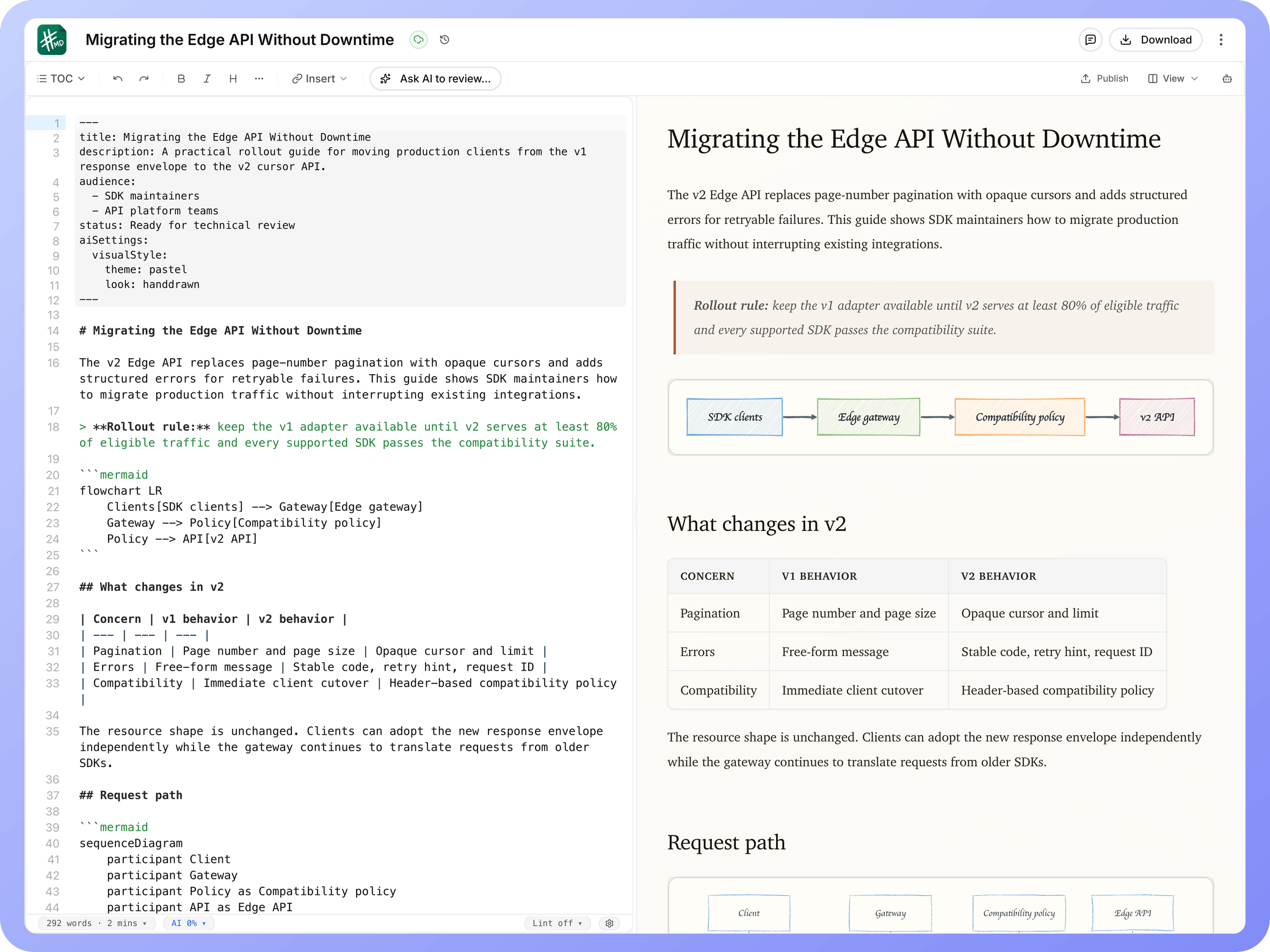The width and height of the screenshot is (1270, 952).
Task: Click the 'Request path' preview heading
Action: (727, 842)
